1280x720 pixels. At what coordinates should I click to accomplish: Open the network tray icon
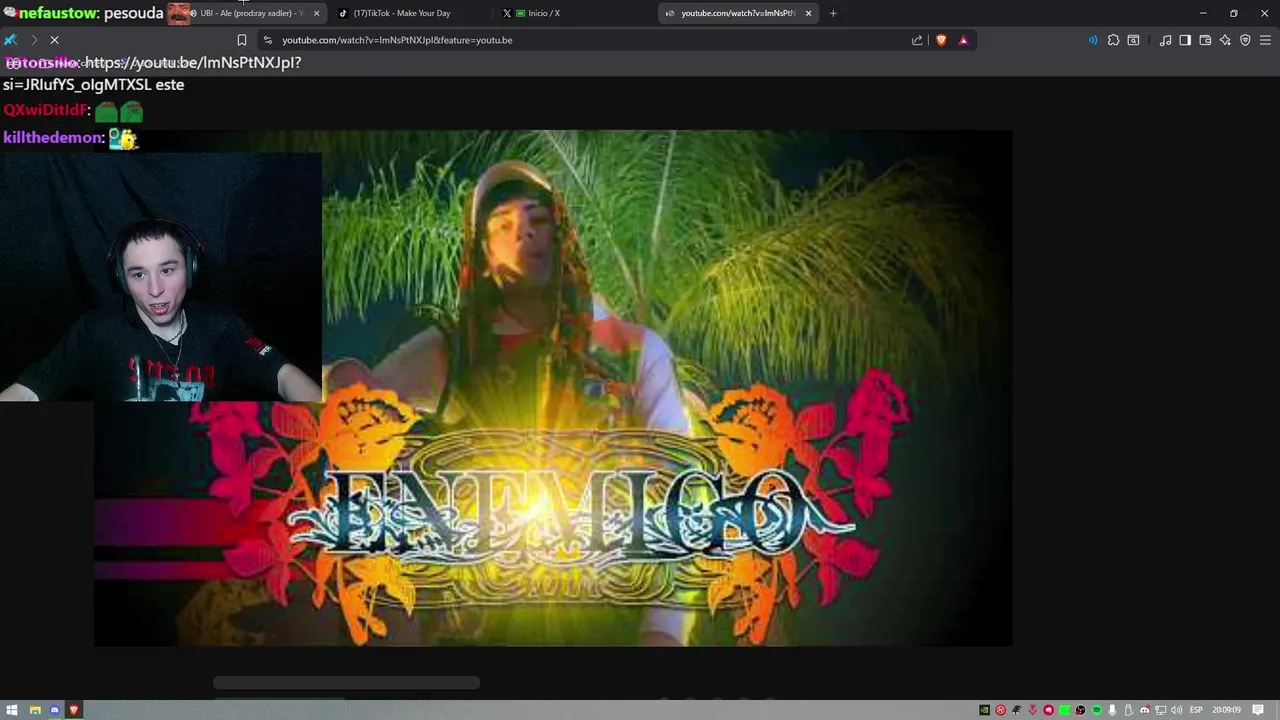point(1161,710)
